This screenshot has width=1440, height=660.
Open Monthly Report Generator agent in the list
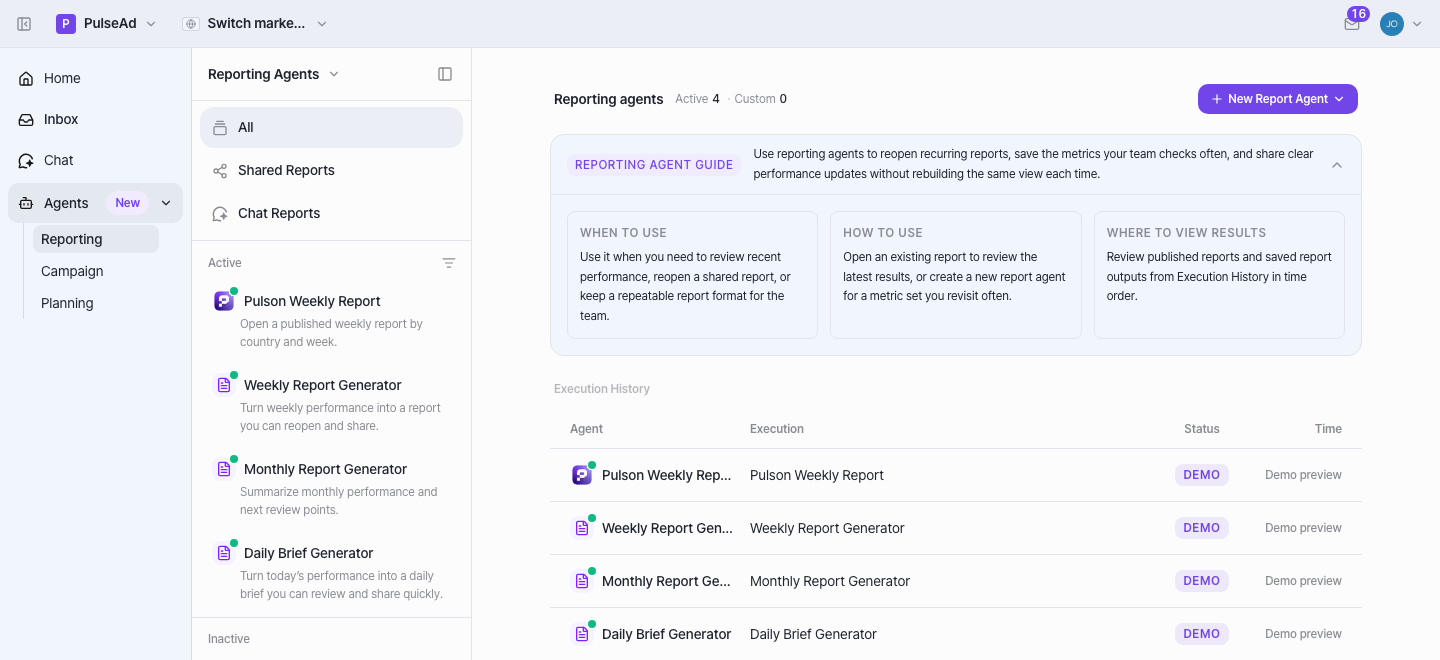(x=331, y=487)
